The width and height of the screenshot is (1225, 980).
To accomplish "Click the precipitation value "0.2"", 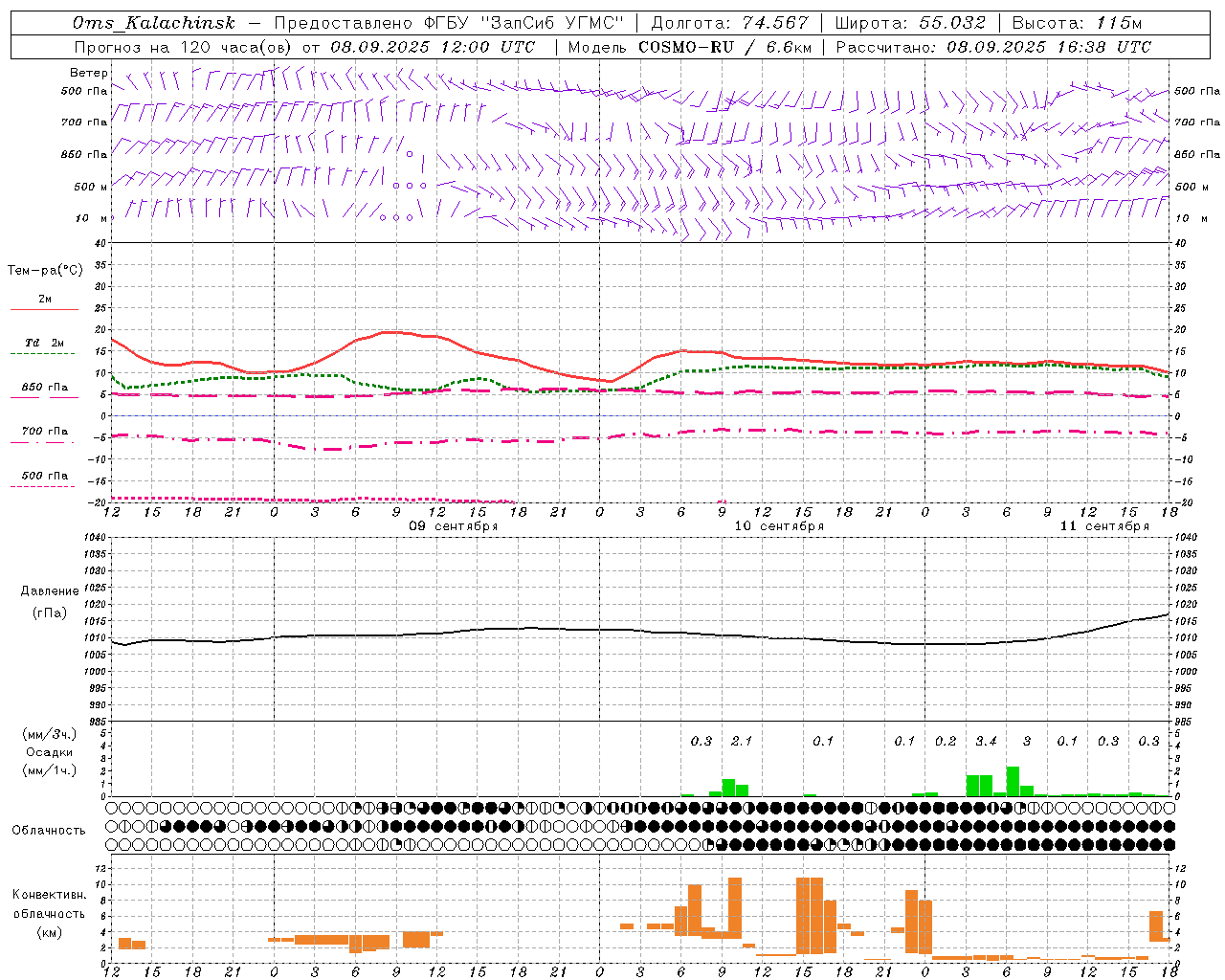I will click(x=946, y=742).
